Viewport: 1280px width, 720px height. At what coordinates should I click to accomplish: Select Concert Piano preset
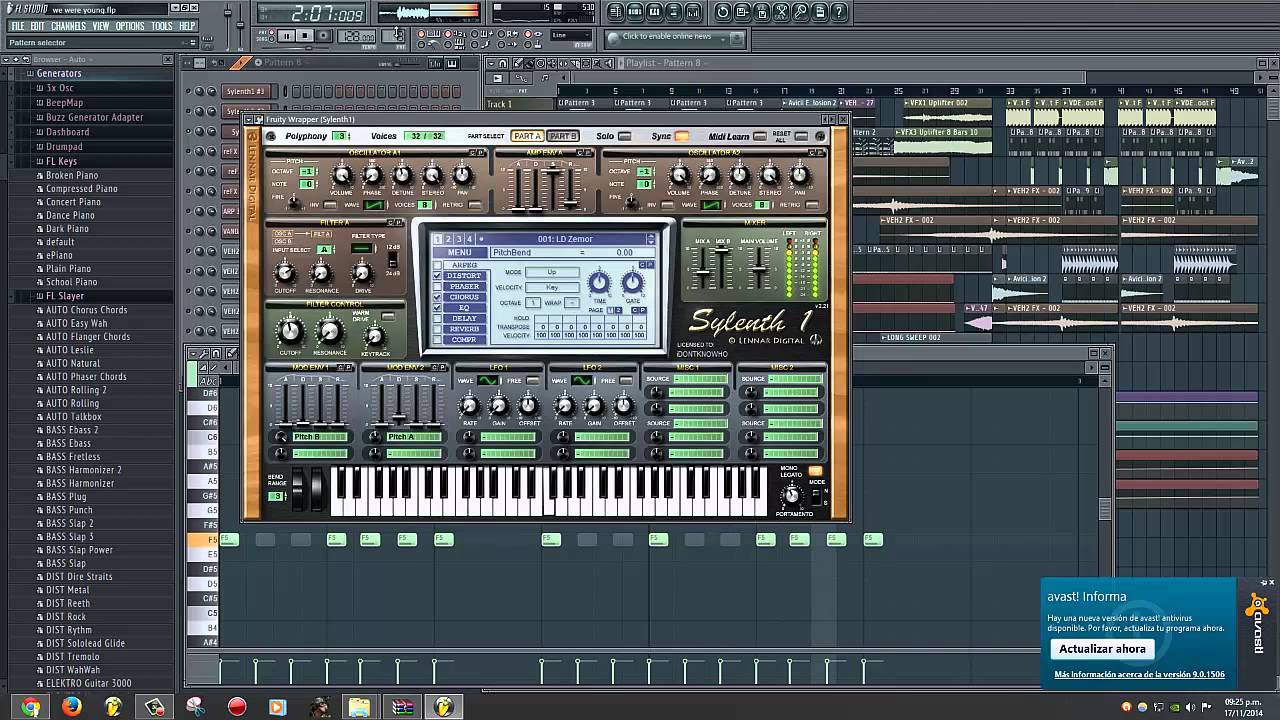point(73,202)
